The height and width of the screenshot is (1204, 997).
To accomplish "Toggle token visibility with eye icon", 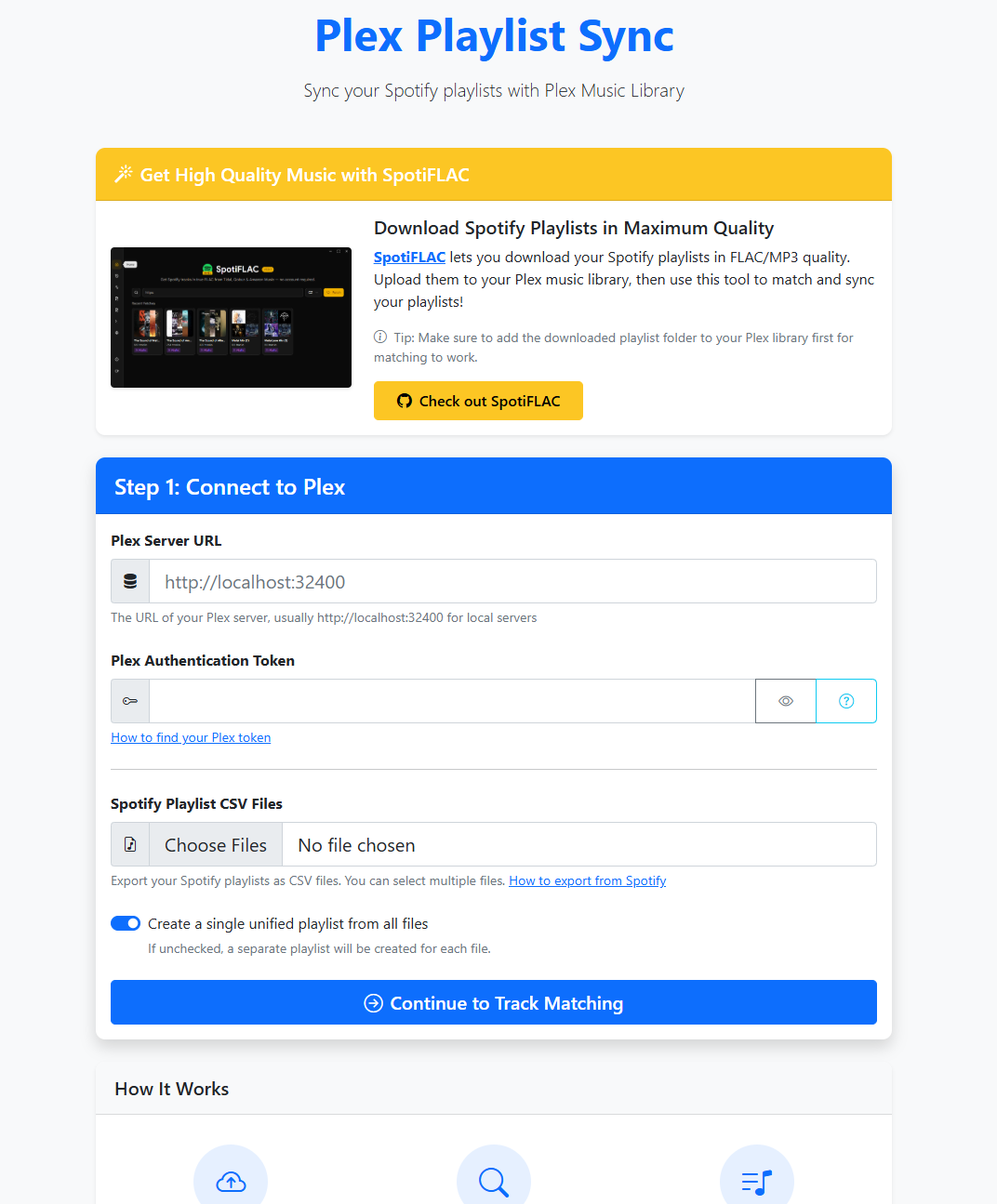I will 786,701.
